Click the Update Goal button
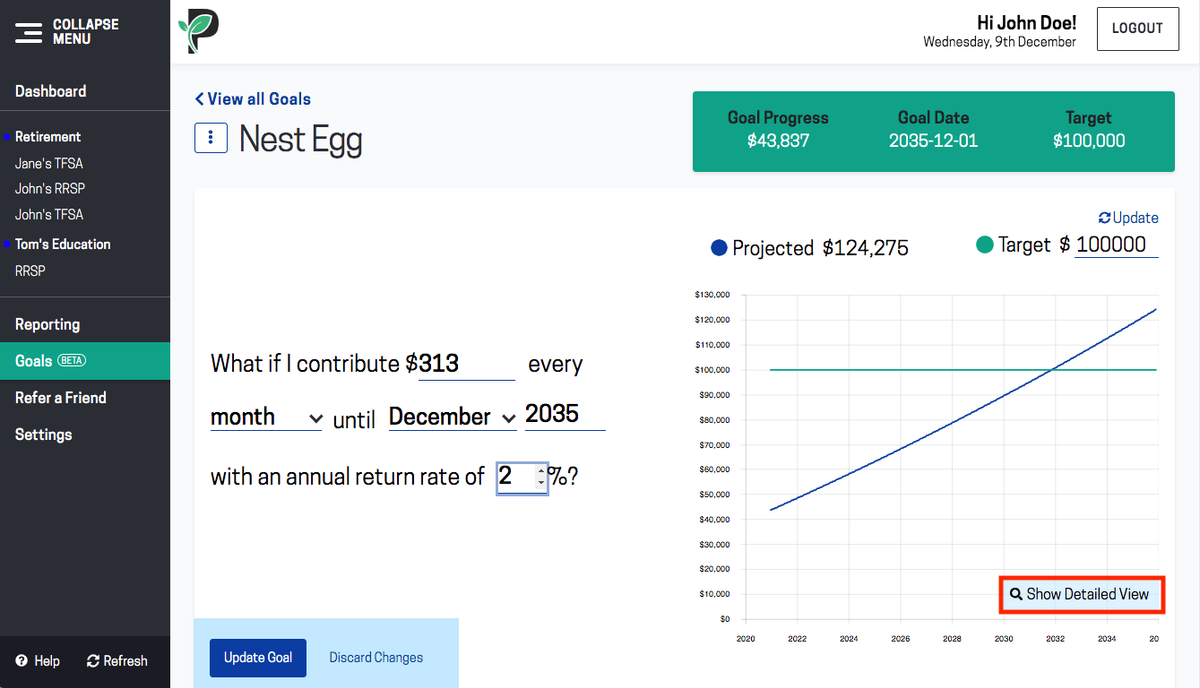 [x=258, y=657]
